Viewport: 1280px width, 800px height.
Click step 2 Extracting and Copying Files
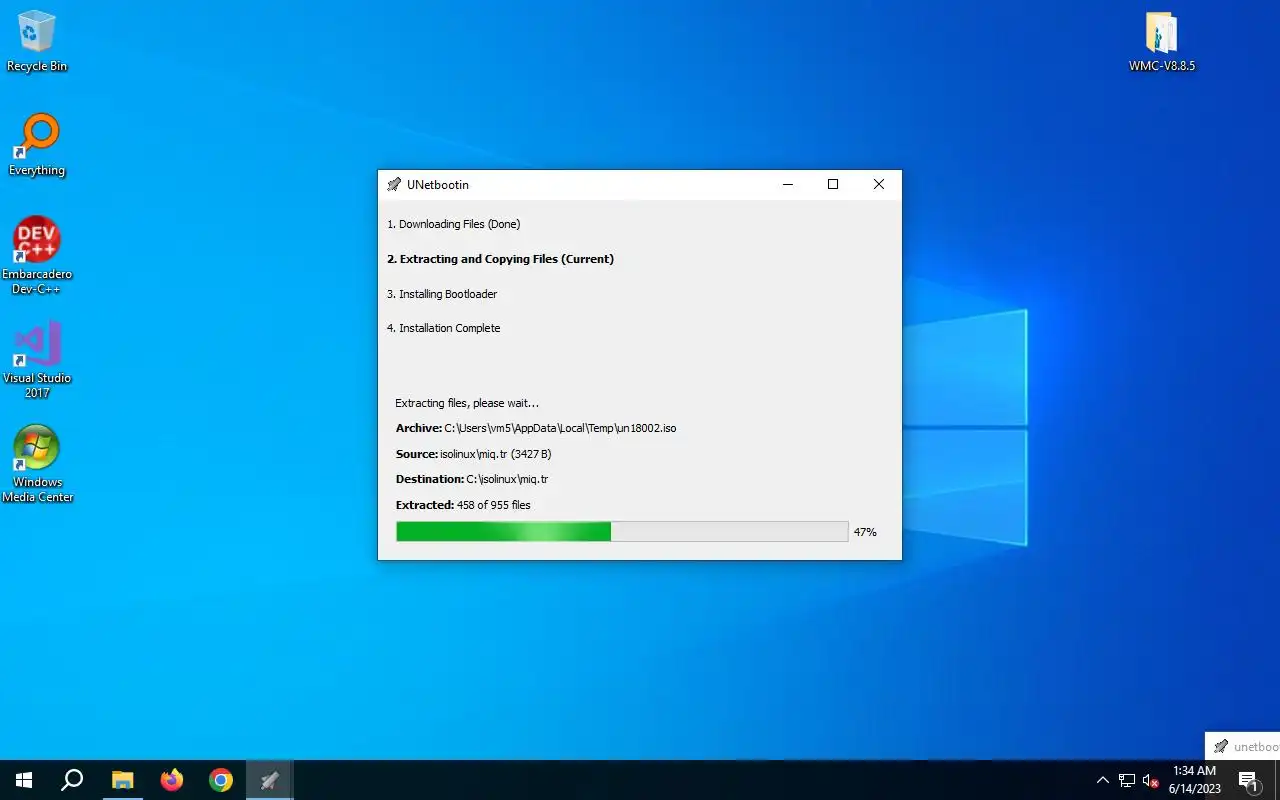point(501,259)
